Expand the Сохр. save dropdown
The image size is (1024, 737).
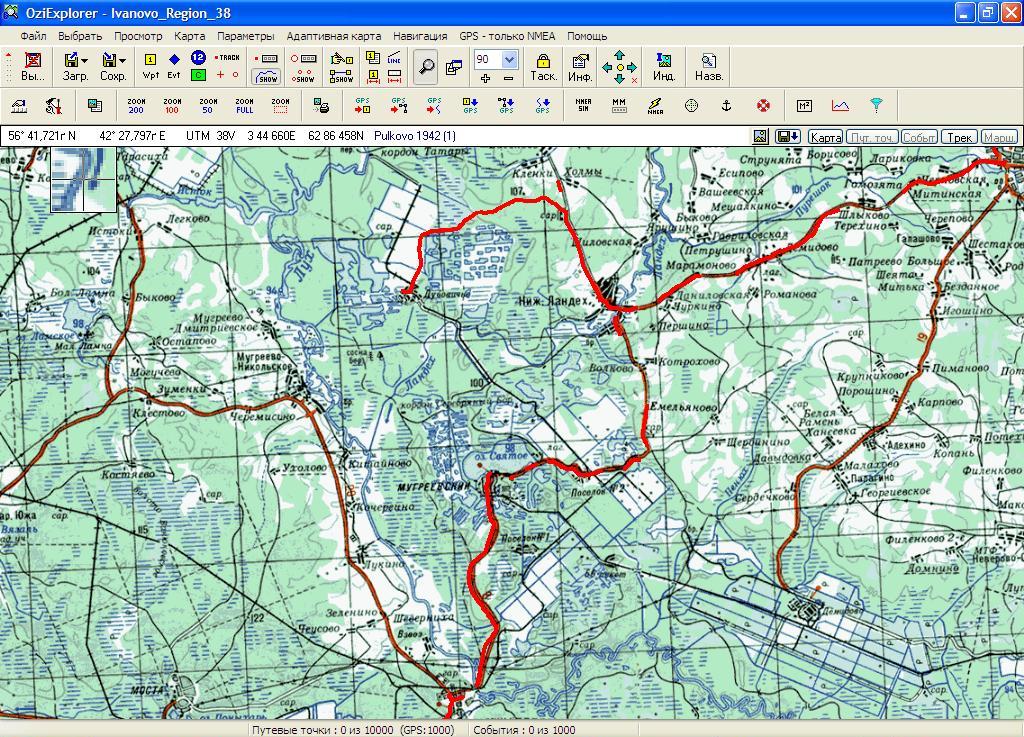[x=122, y=61]
